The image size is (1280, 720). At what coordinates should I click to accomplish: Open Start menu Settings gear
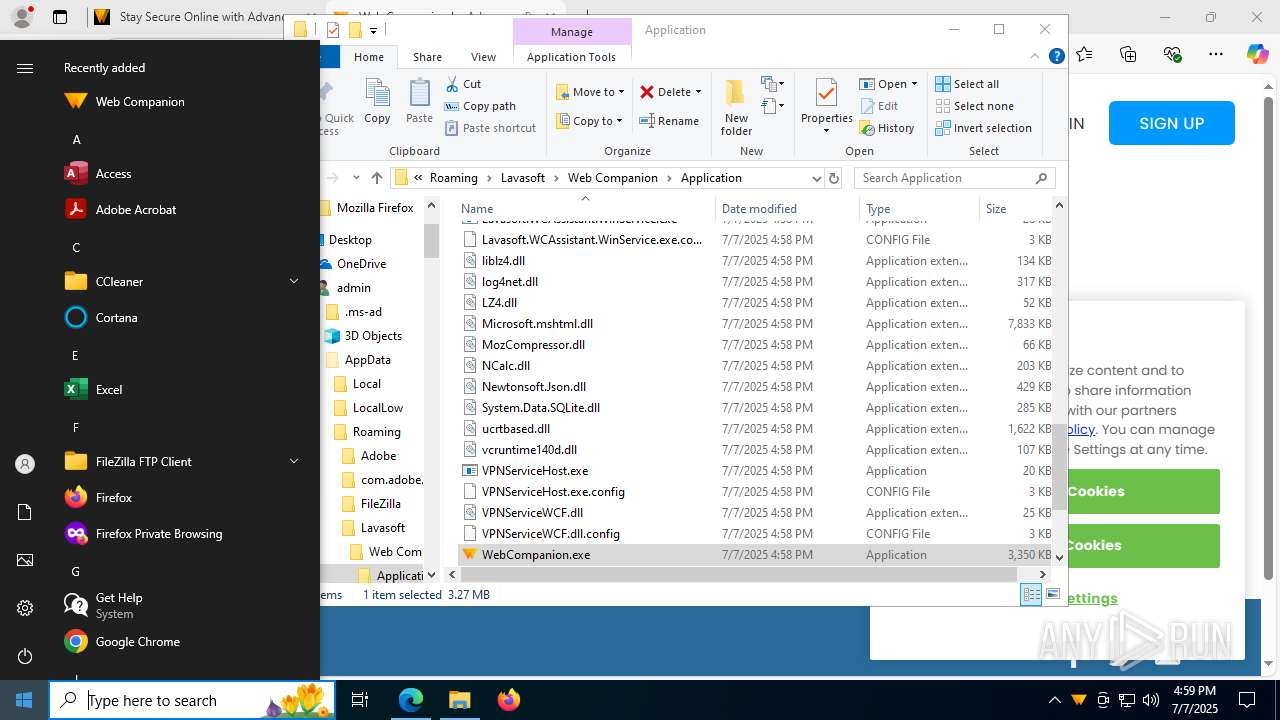click(25, 608)
